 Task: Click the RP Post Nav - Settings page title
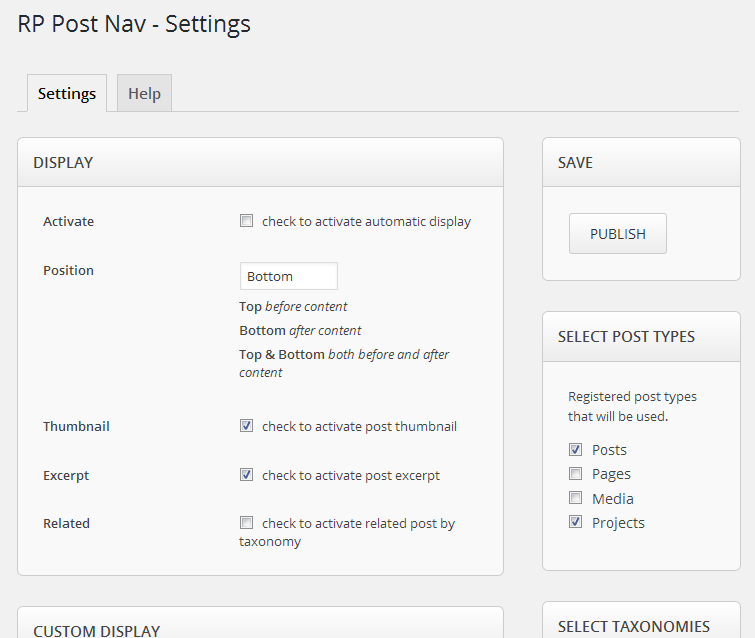[134, 24]
